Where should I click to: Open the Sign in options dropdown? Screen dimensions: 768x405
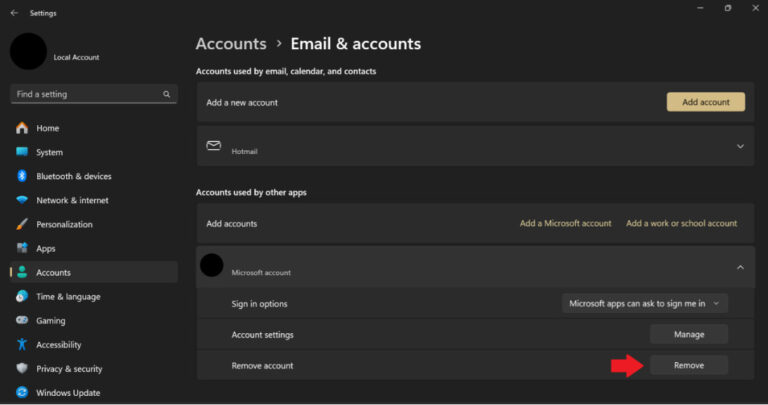(x=645, y=304)
